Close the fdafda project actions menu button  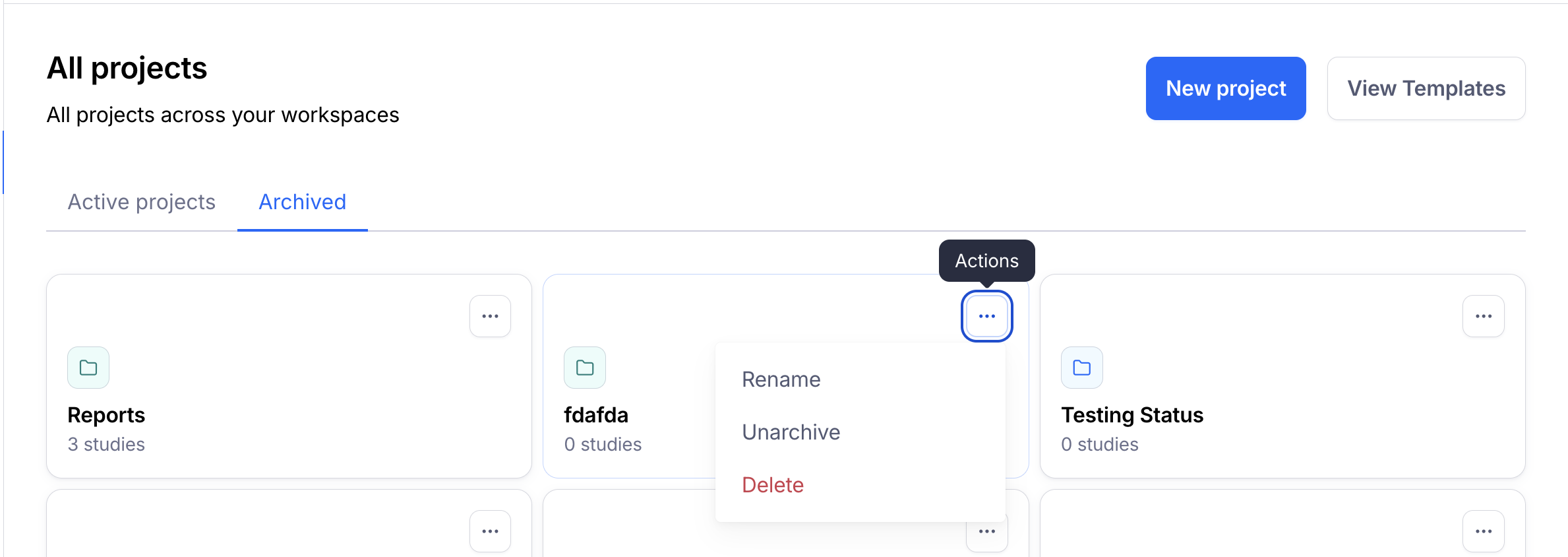tap(986, 316)
